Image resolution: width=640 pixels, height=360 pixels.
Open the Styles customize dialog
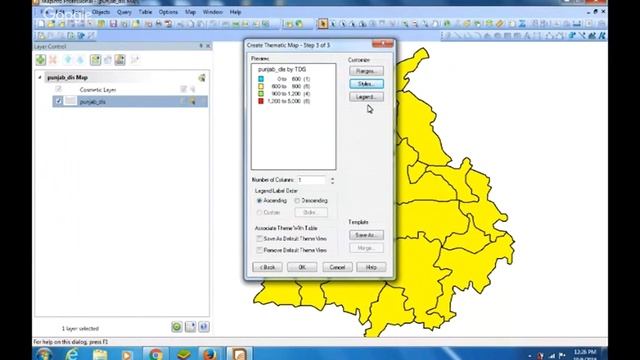tap(366, 84)
